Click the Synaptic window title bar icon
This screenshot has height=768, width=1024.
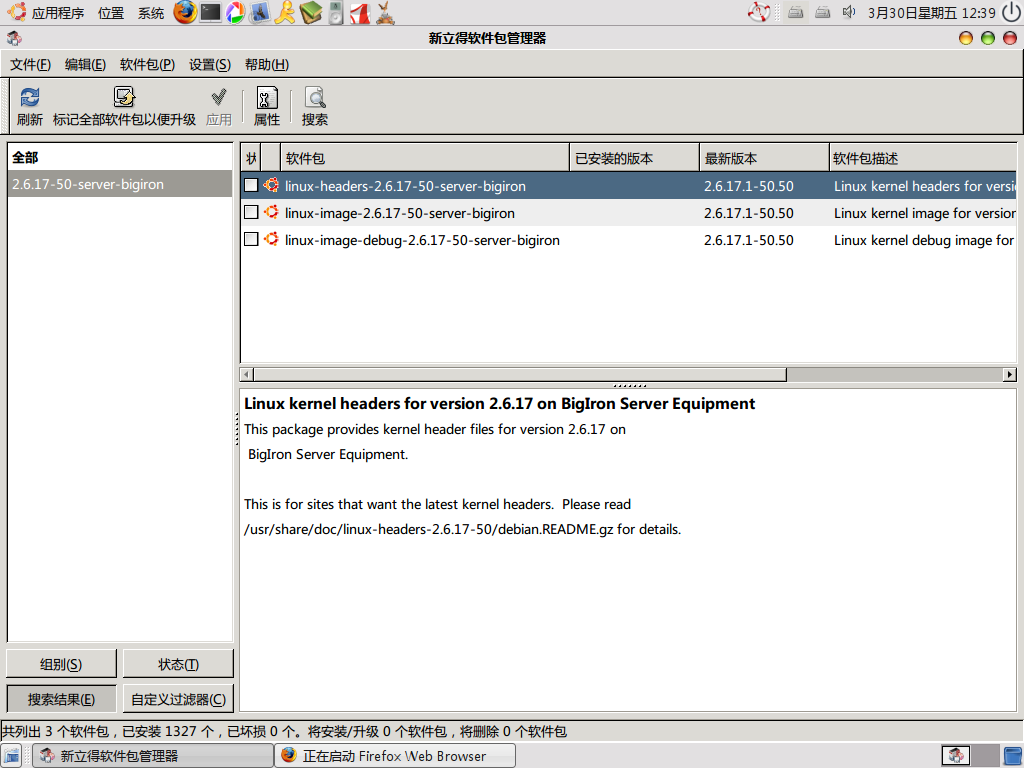[14, 39]
